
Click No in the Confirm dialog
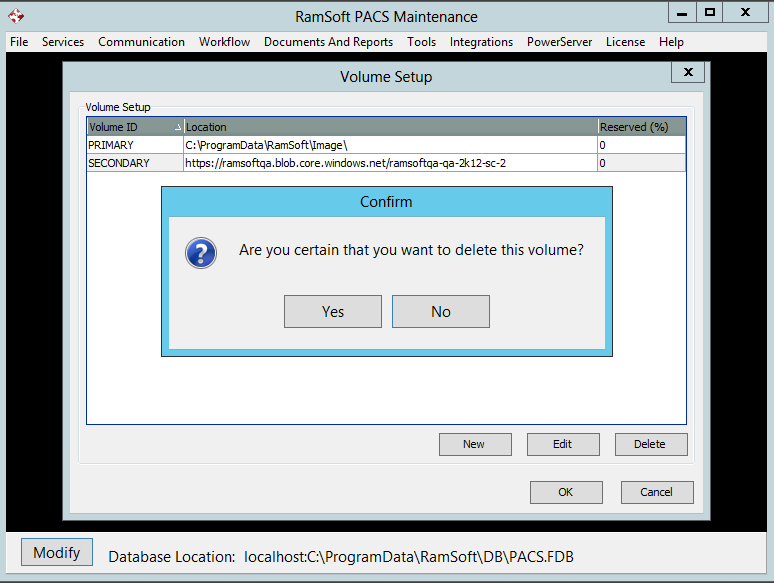[440, 311]
